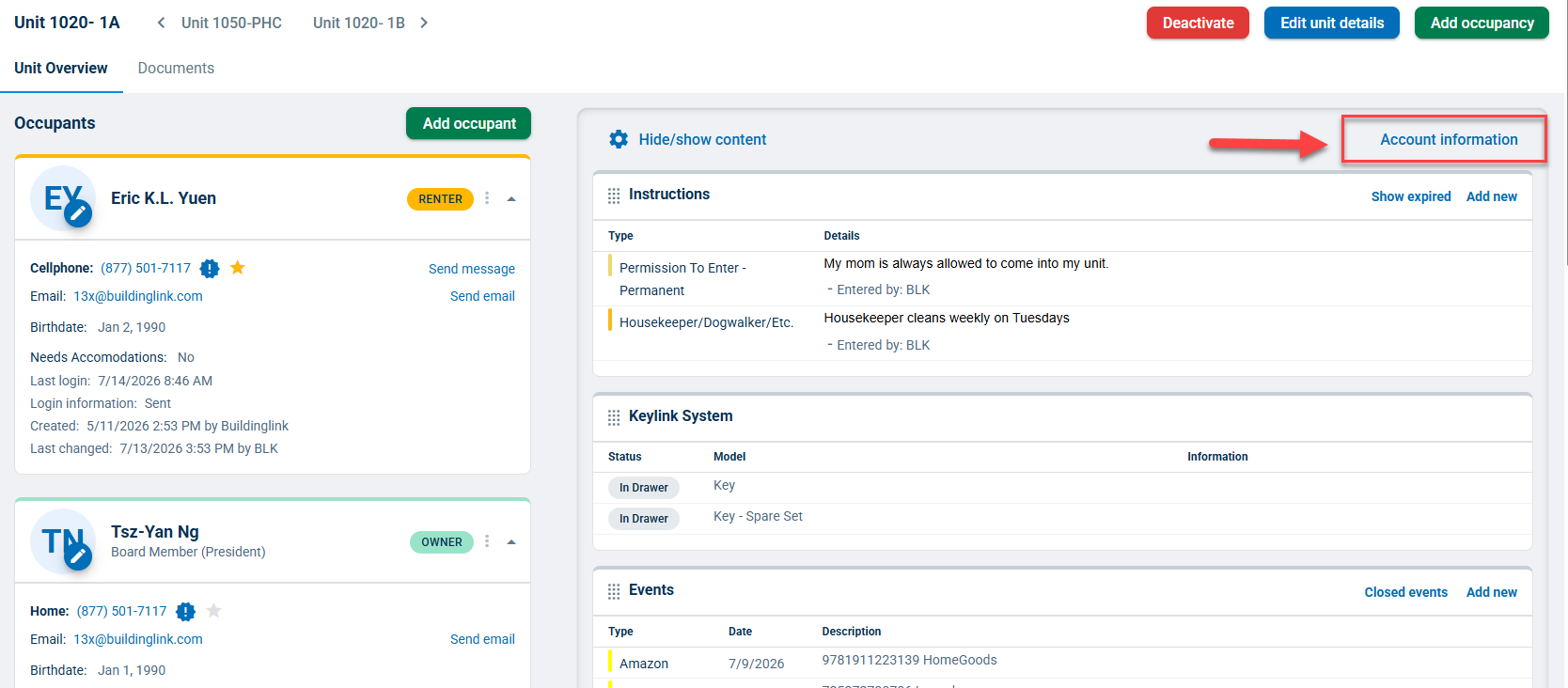
Task: Click the OWNER badge on Tsz-Yan's card
Action: pyautogui.click(x=442, y=542)
